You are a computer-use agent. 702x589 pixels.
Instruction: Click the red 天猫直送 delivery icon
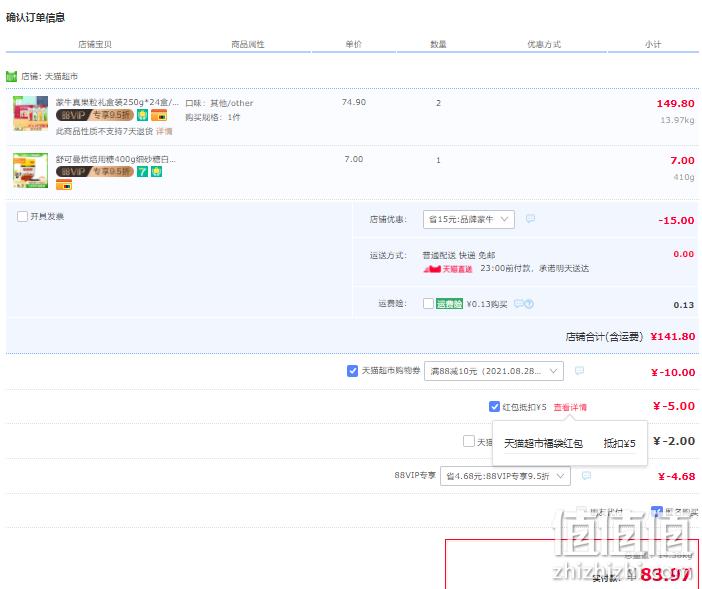(x=448, y=269)
